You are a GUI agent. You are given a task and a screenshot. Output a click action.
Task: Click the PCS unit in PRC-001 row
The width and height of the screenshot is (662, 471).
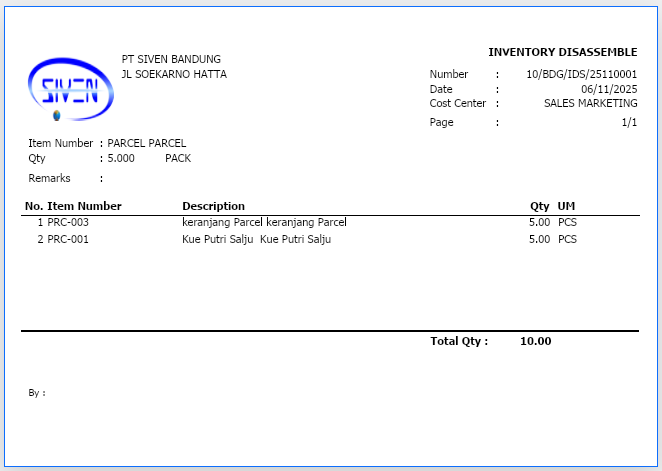point(567,239)
